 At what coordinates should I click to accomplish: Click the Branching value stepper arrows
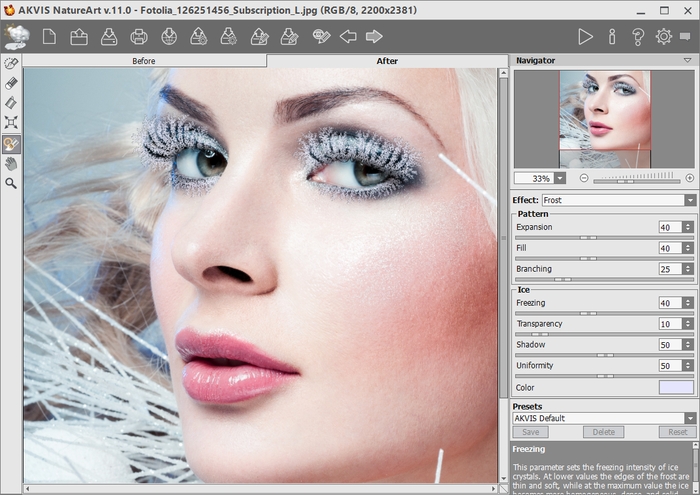688,269
